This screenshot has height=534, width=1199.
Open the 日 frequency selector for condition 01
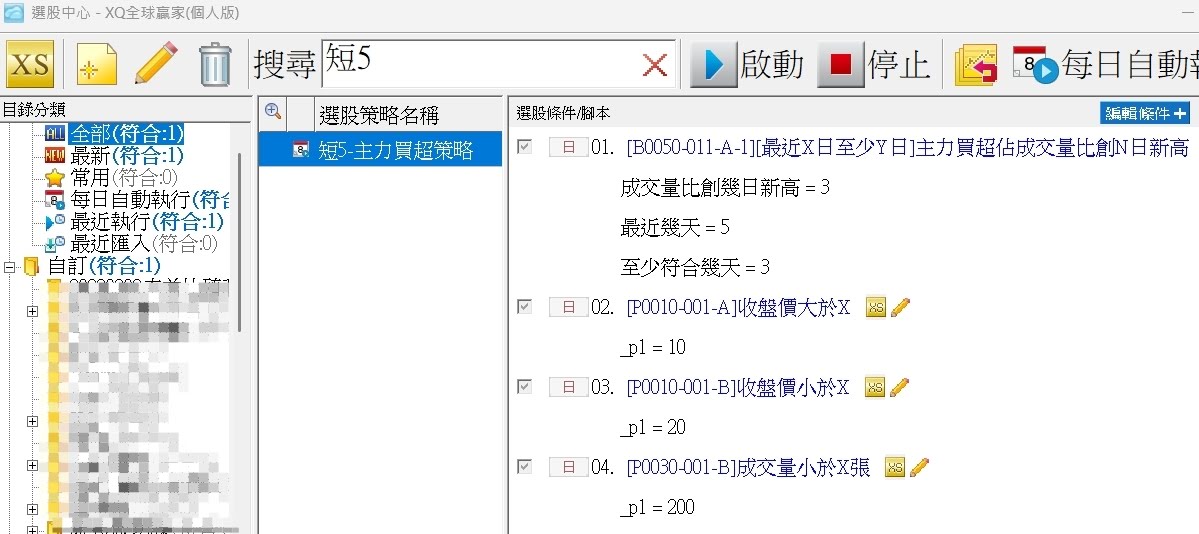(569, 148)
